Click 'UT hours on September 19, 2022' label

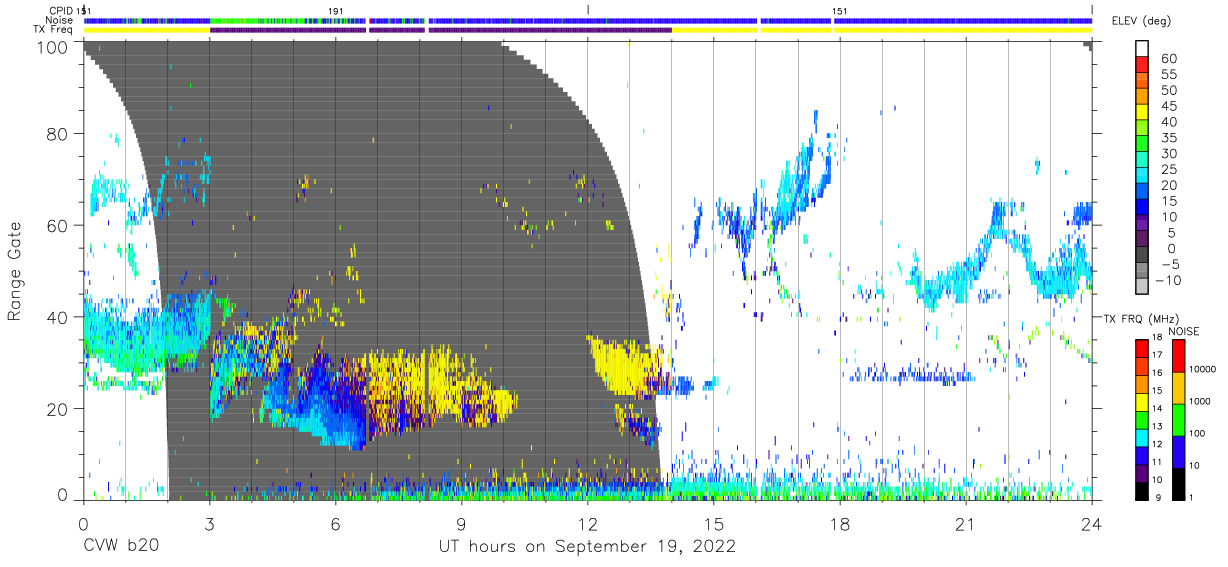point(587,547)
